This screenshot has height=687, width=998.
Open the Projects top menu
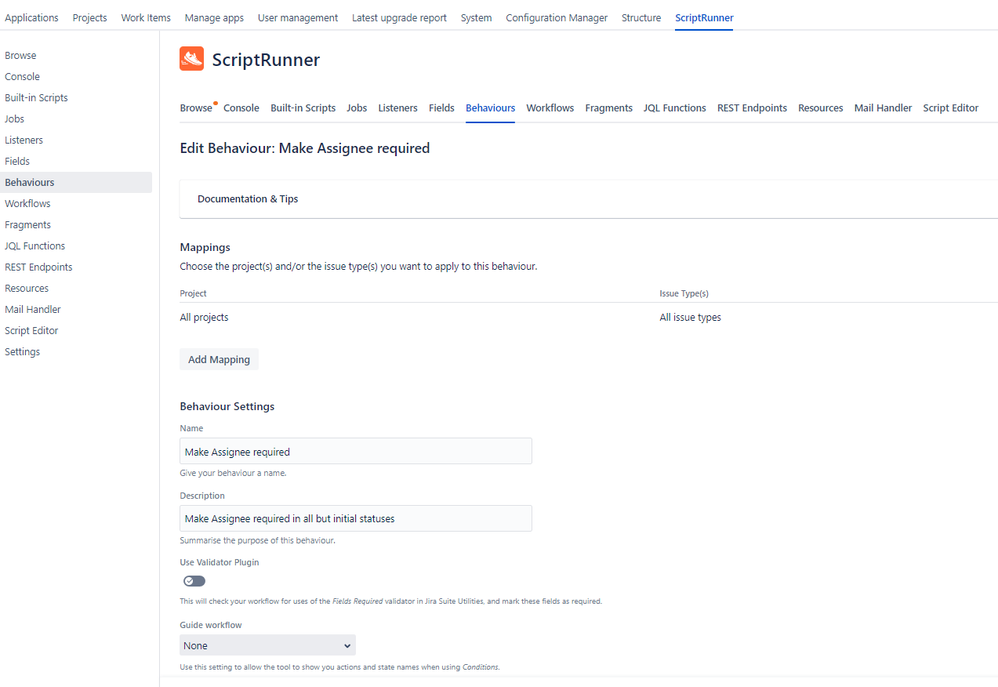(x=90, y=18)
